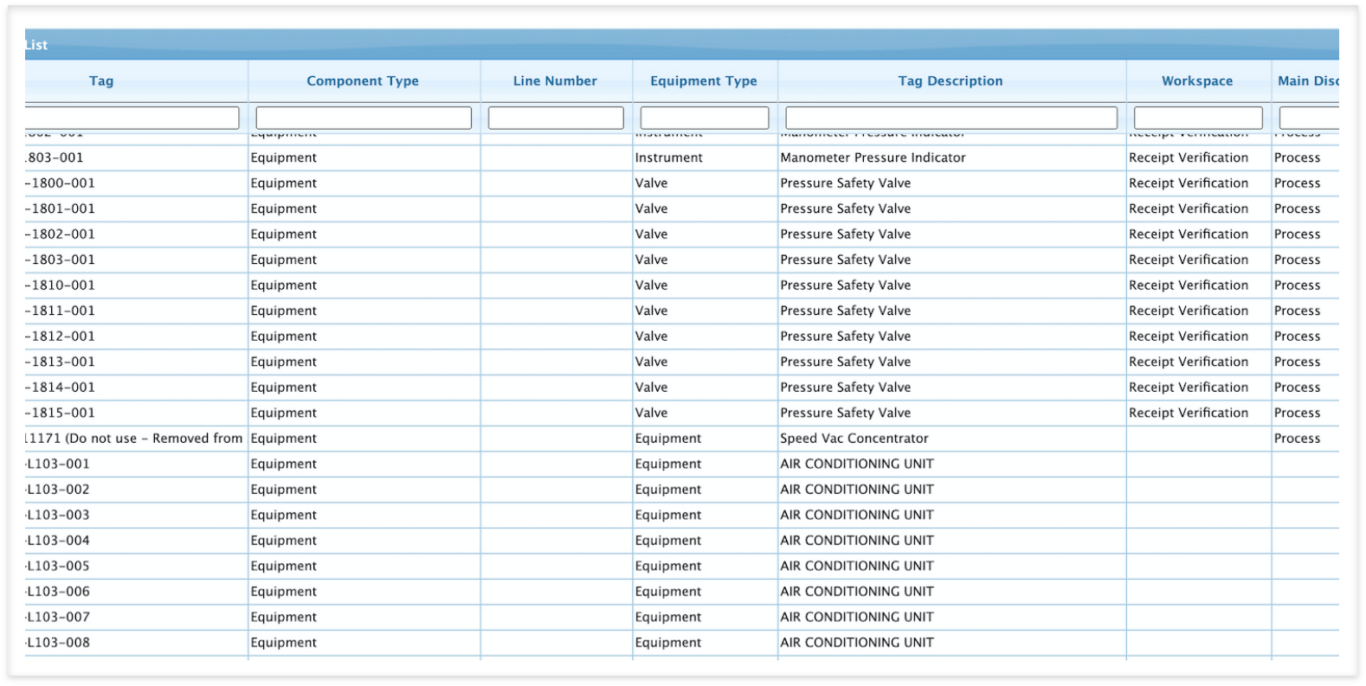Image resolution: width=1366 pixels, height=686 pixels.
Task: Click the Line Number column header
Action: (555, 81)
